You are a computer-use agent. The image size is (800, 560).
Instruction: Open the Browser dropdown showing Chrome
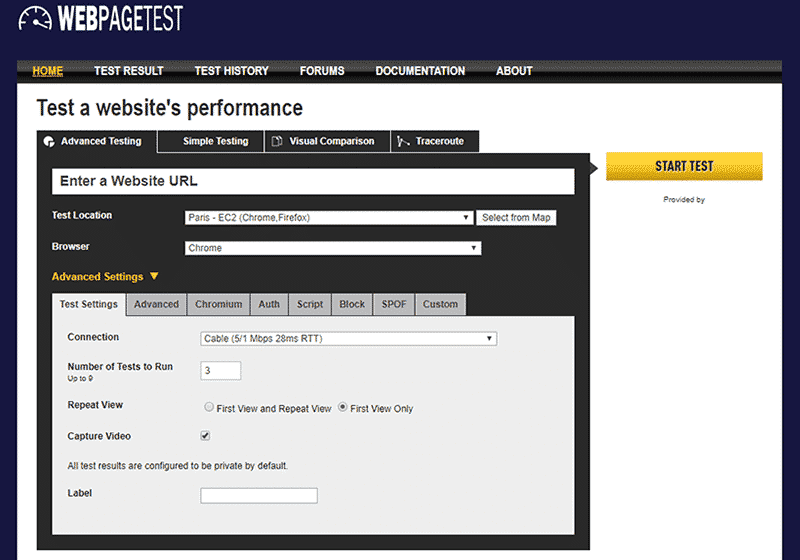coord(333,248)
